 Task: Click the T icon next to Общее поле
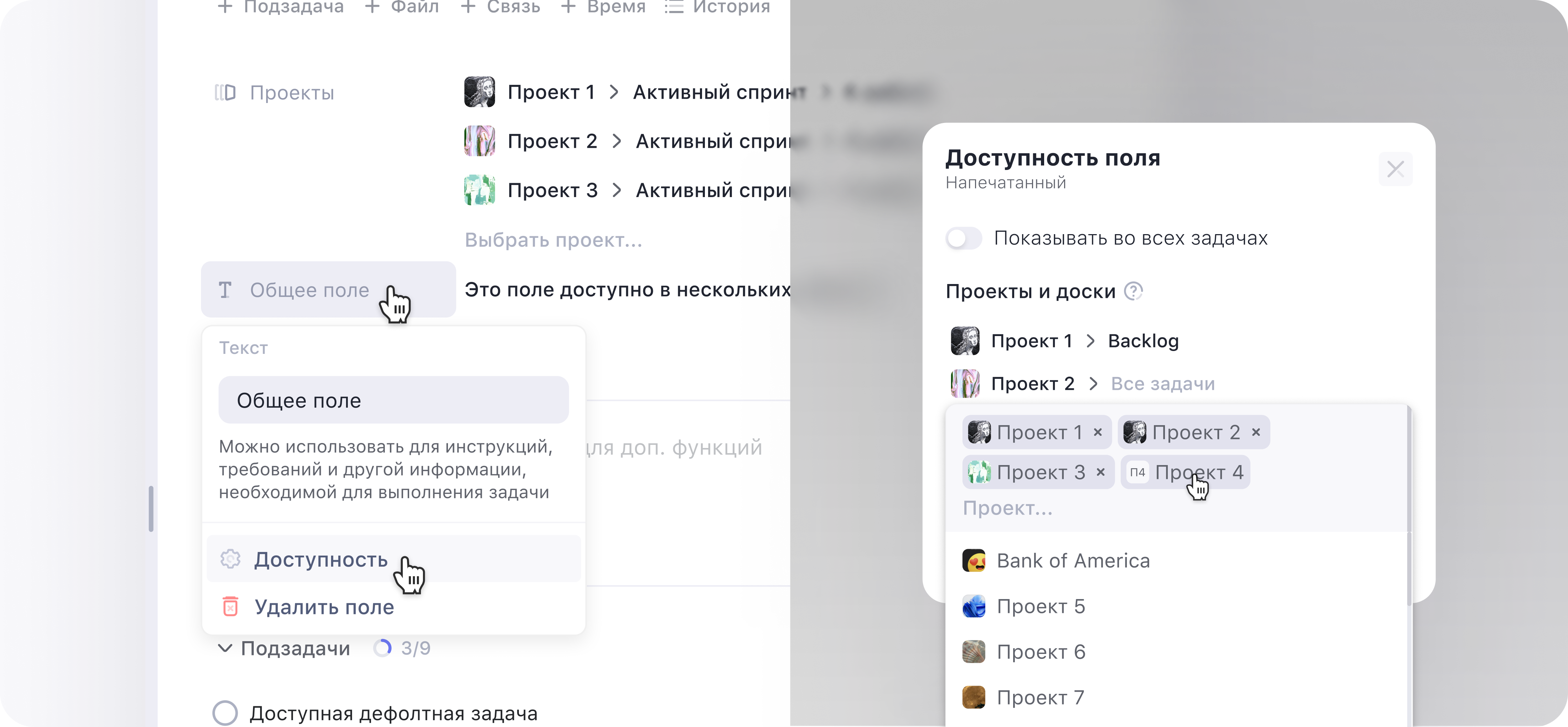click(x=225, y=290)
